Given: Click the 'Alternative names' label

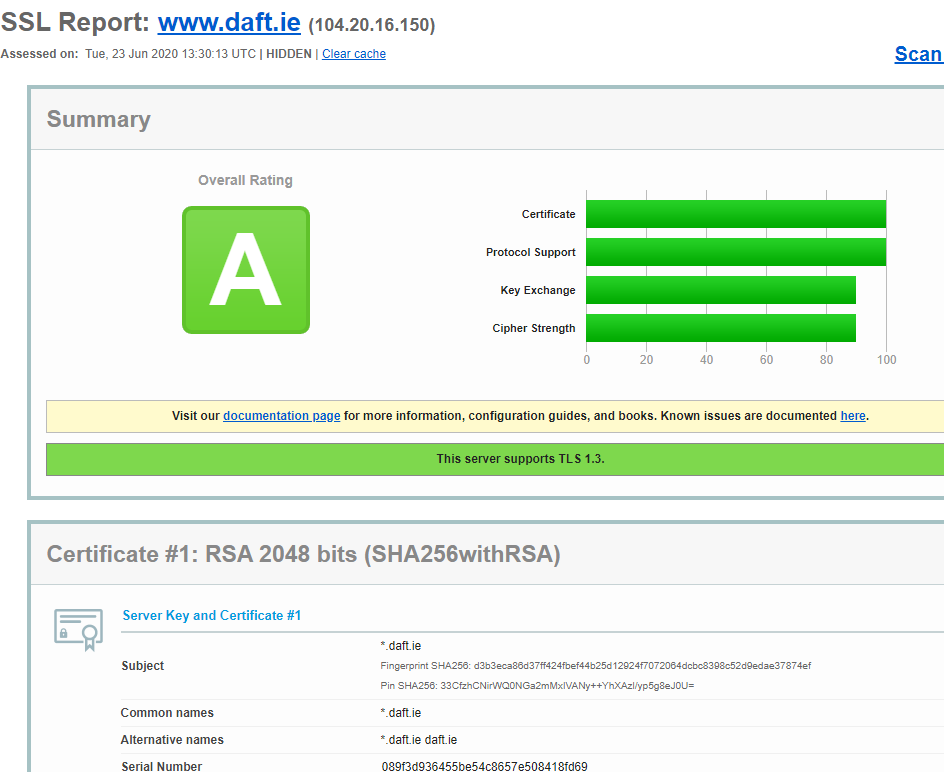Looking at the screenshot, I should tap(172, 740).
